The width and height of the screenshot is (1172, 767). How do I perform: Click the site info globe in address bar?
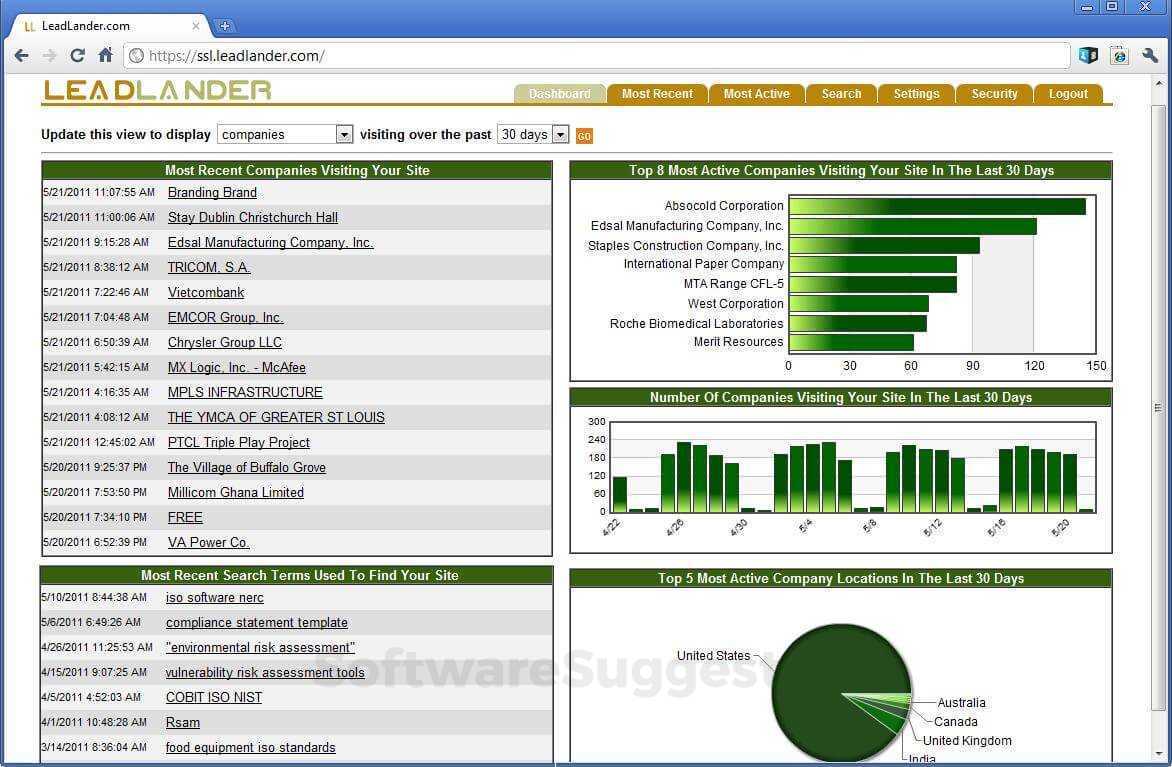coord(136,55)
